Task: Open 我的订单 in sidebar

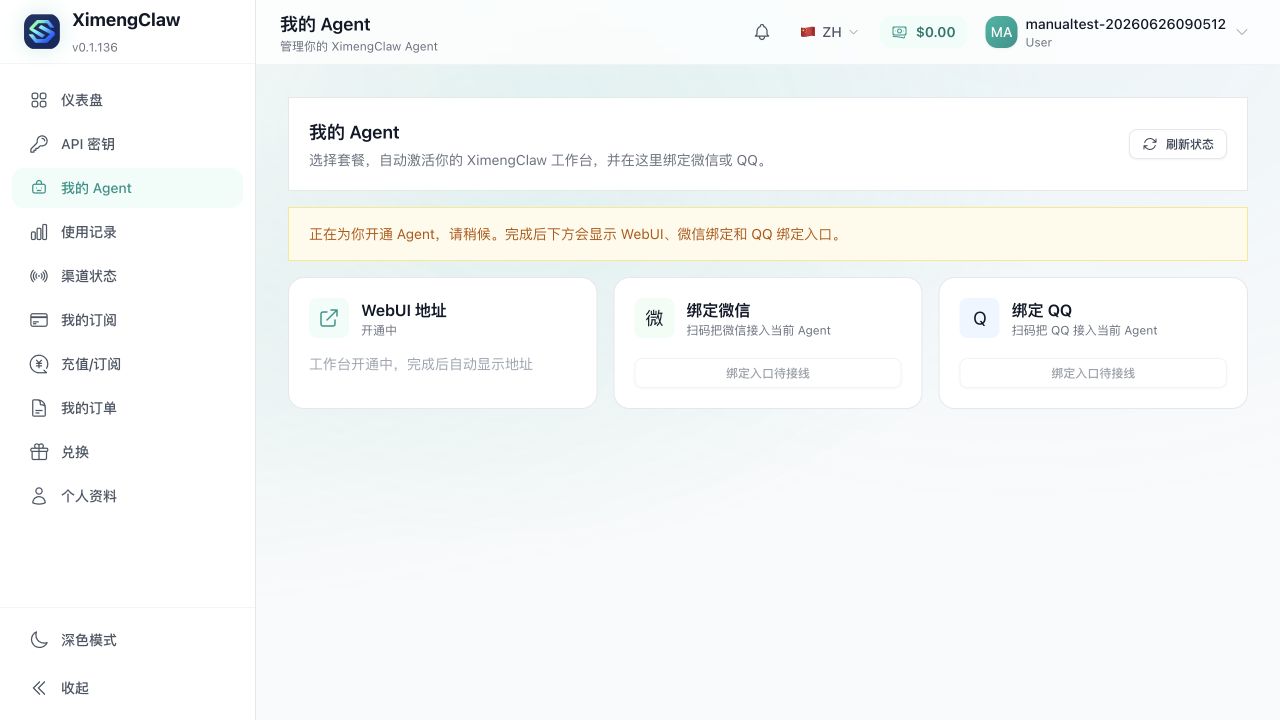Action: click(x=128, y=408)
